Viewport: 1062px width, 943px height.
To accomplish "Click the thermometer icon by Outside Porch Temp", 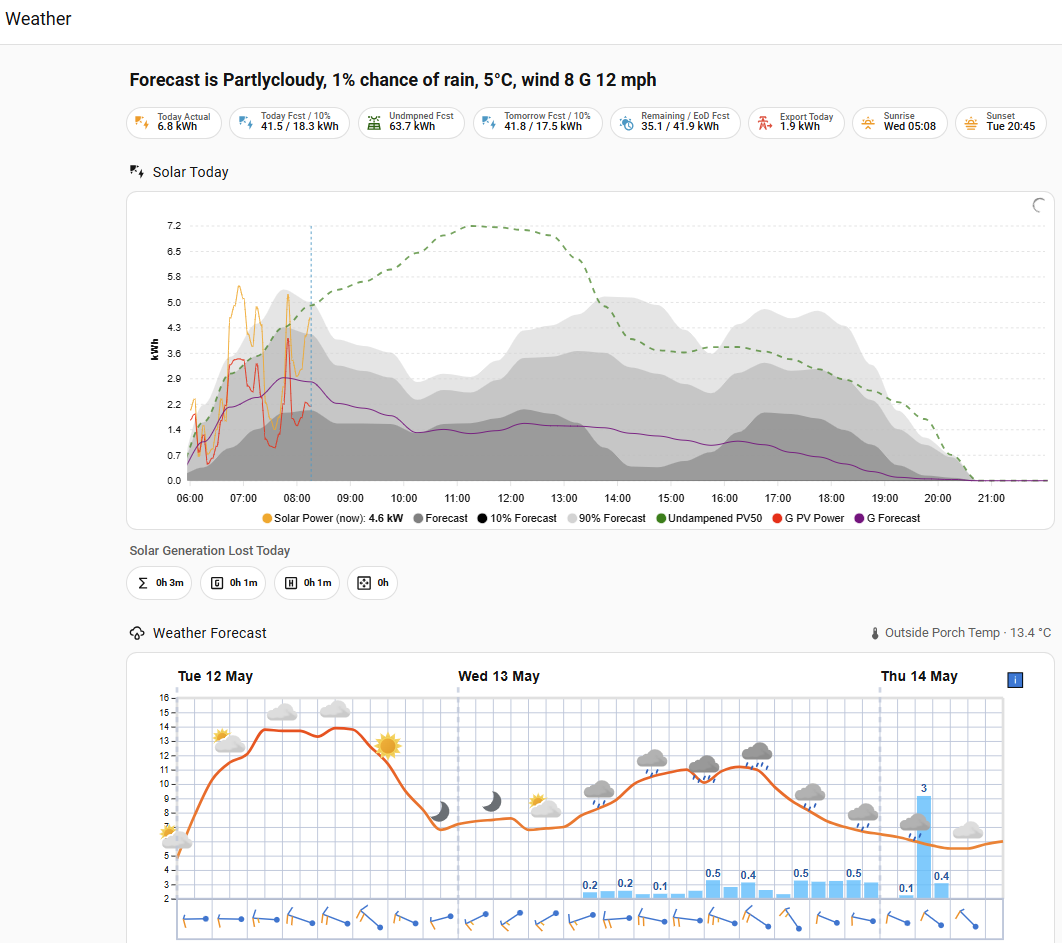I will click(875, 633).
